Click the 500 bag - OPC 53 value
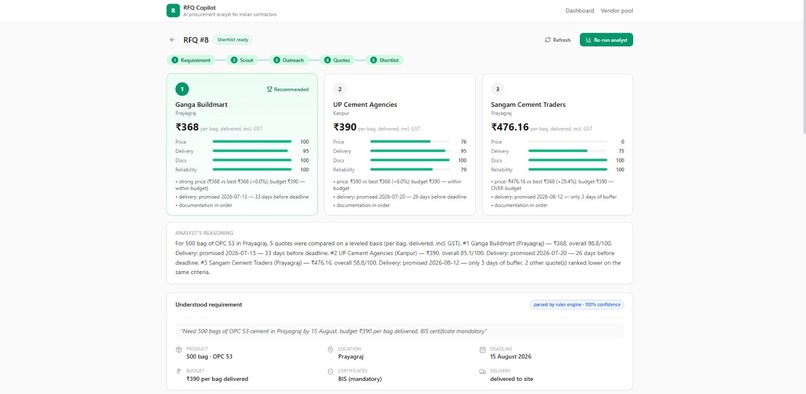The height and width of the screenshot is (394, 806). click(209, 356)
